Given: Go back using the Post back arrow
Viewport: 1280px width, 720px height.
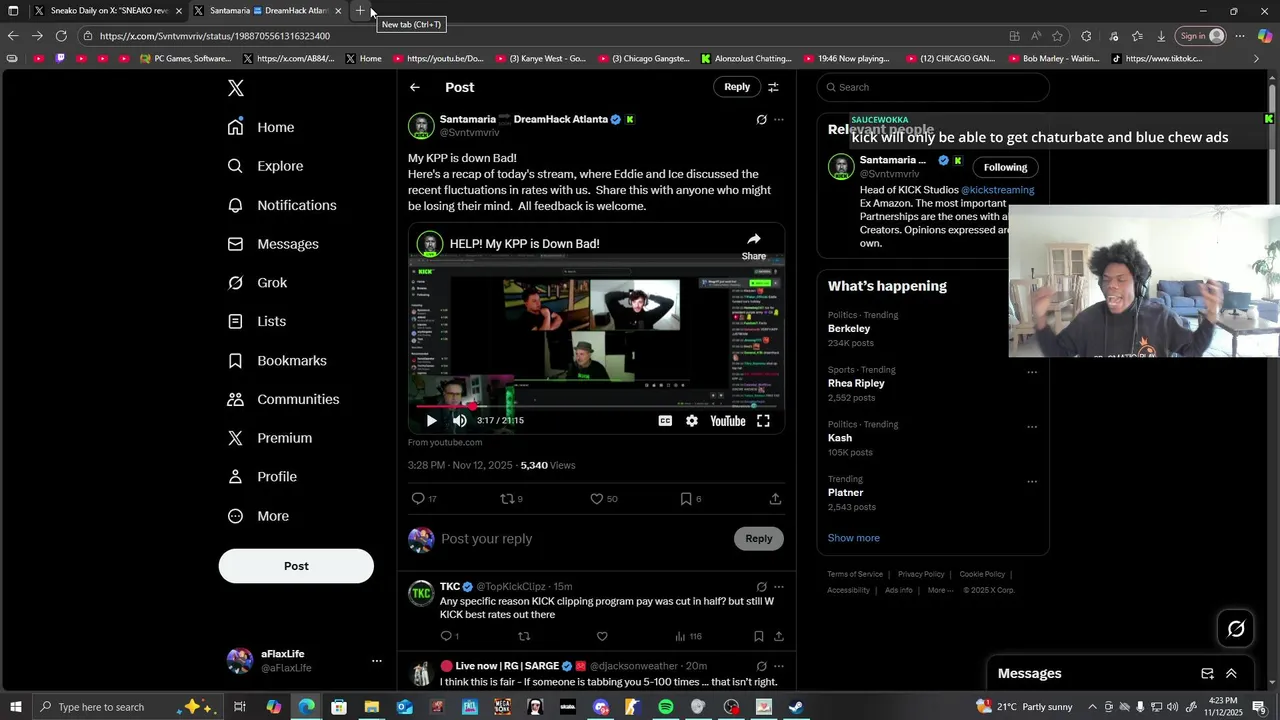Looking at the screenshot, I should (x=415, y=87).
